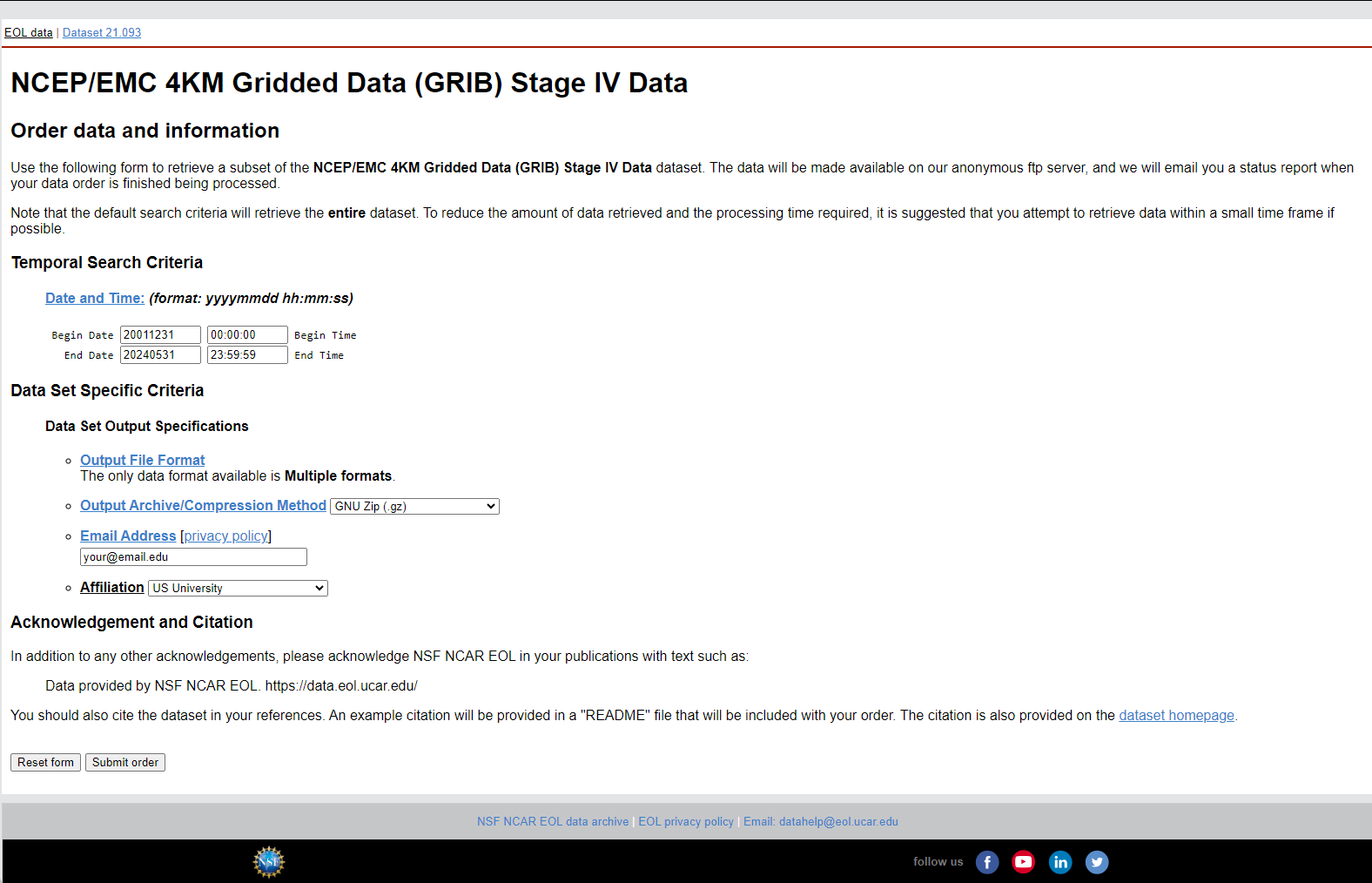Image resolution: width=1372 pixels, height=883 pixels.
Task: Click the 'Order data and information' heading
Action: coord(145,131)
